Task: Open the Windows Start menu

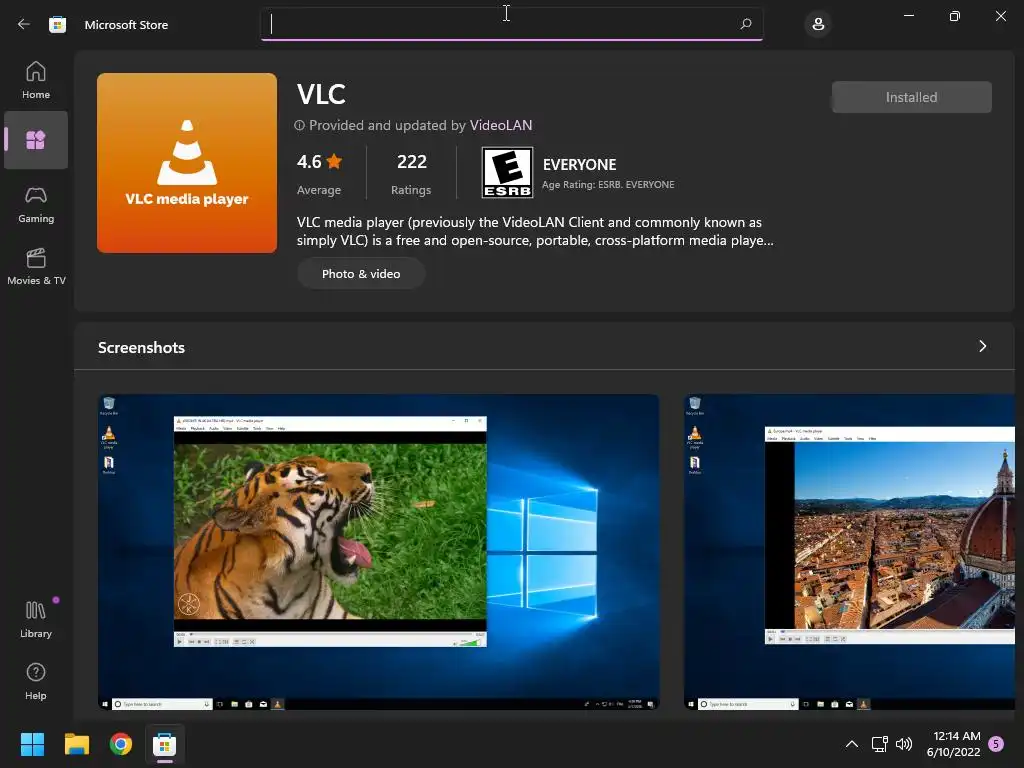Action: point(32,744)
